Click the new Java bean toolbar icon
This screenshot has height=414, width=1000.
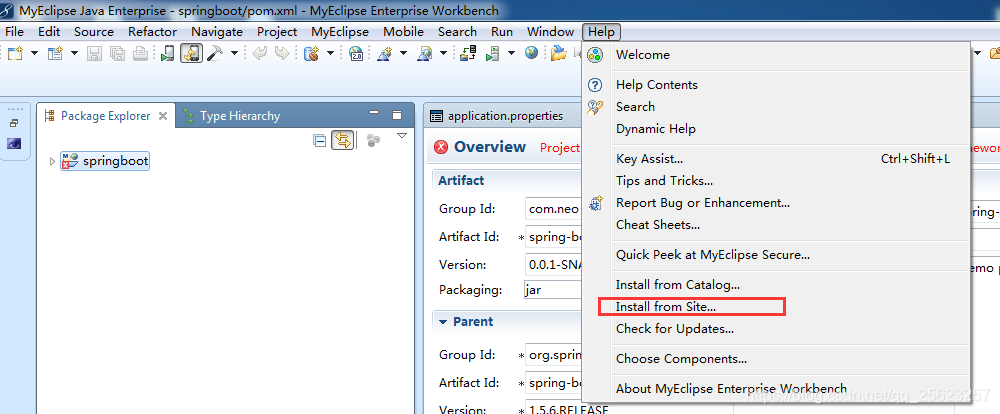coord(311,54)
